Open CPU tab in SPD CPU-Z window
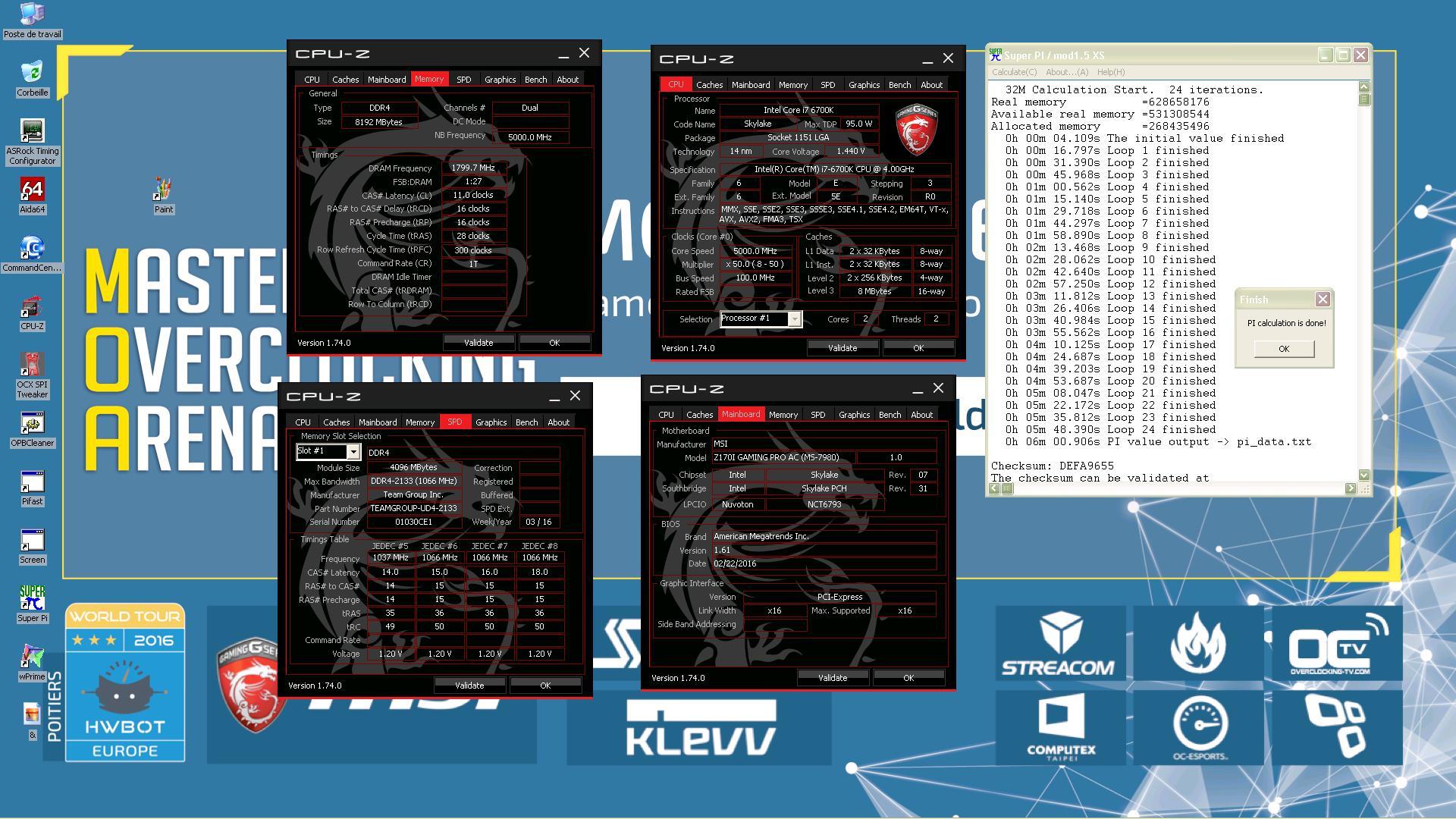This screenshot has width=1456, height=819. [x=303, y=422]
